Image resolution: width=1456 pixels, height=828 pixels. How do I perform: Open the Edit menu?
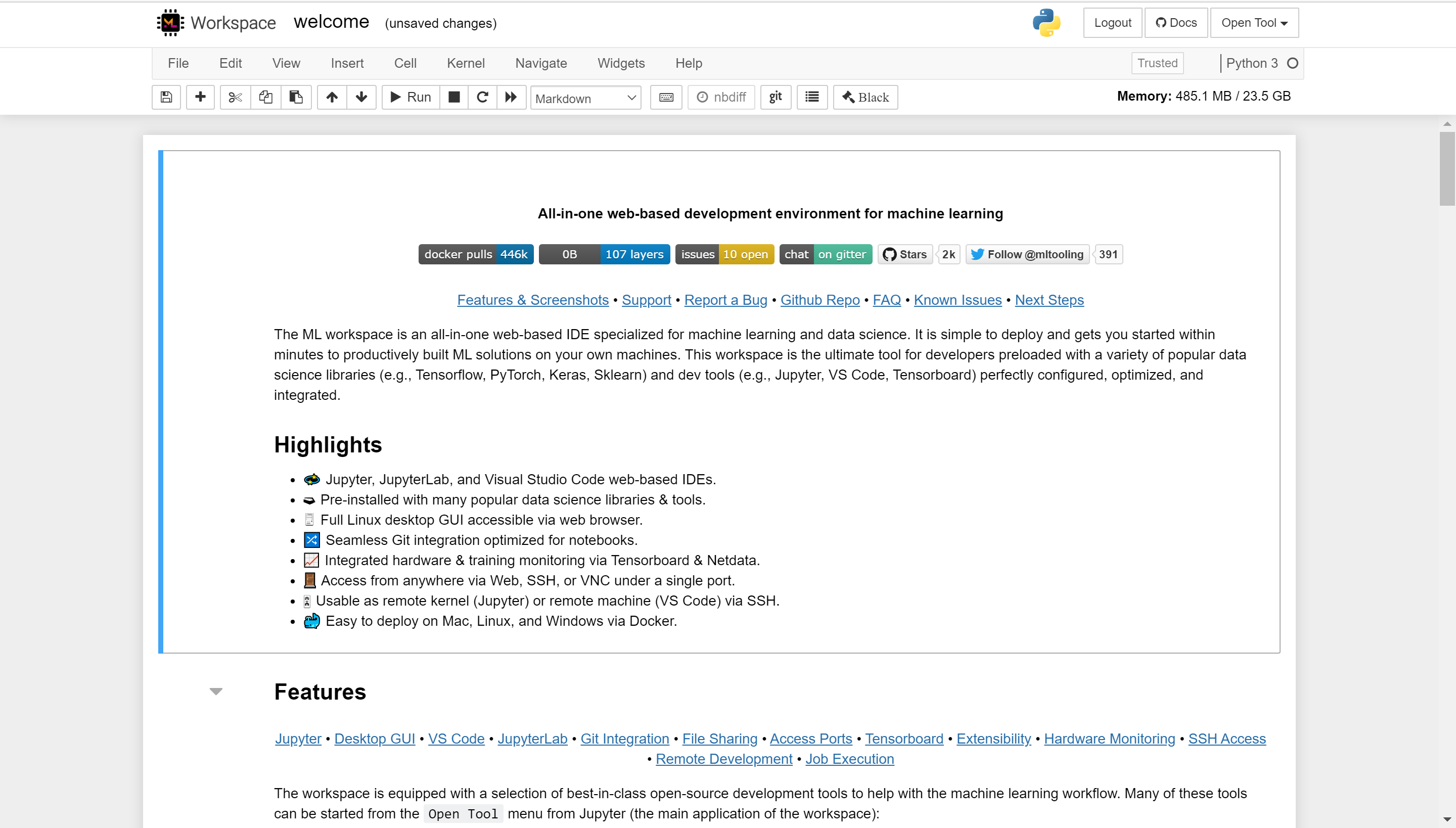tap(231, 63)
